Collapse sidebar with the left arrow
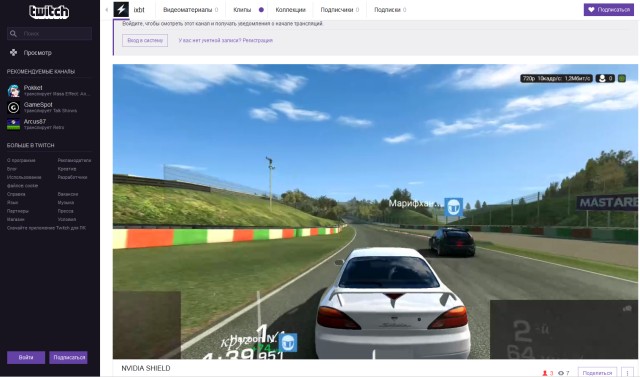The image size is (640, 377). [x=107, y=10]
